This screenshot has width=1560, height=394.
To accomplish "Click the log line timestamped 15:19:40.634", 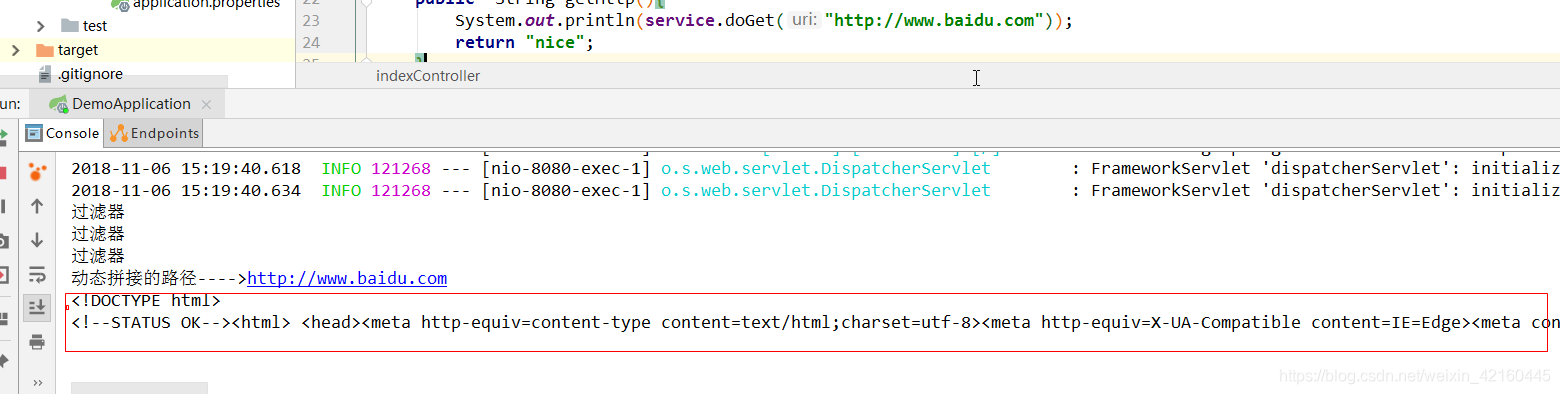I will 815,190.
